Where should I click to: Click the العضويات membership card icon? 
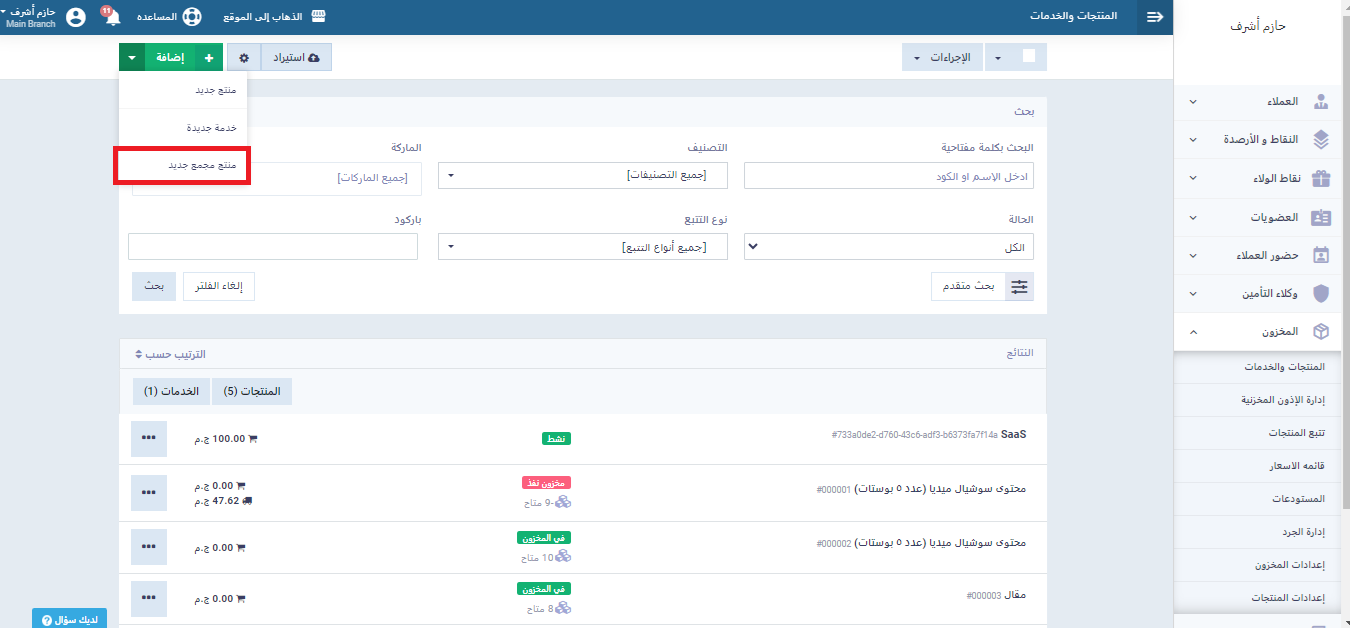pos(1321,217)
